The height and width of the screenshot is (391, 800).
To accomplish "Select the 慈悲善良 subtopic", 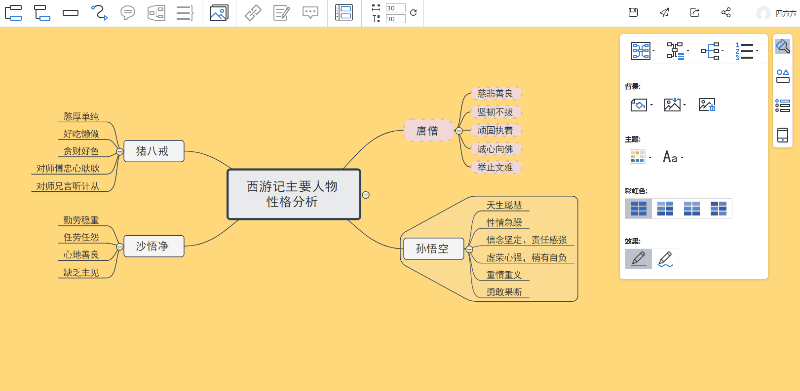I will (x=495, y=93).
